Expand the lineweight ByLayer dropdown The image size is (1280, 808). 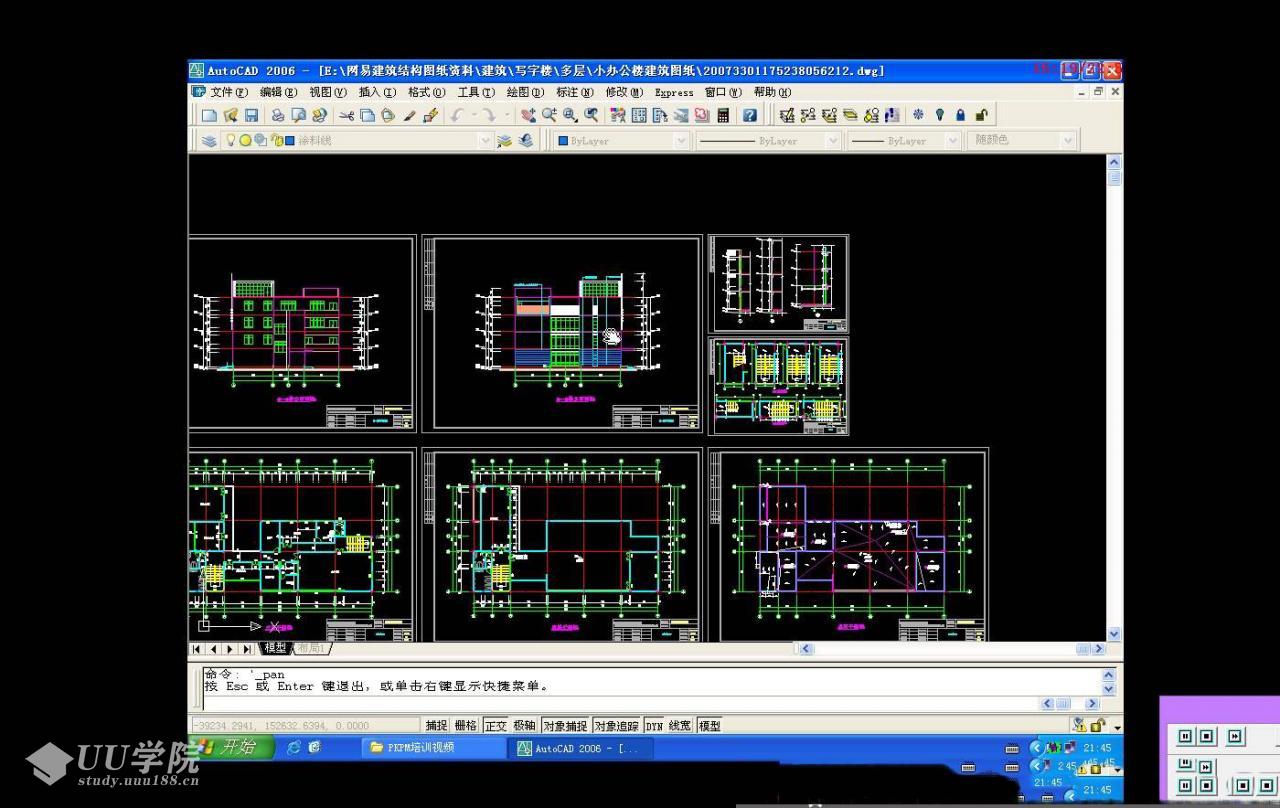953,141
